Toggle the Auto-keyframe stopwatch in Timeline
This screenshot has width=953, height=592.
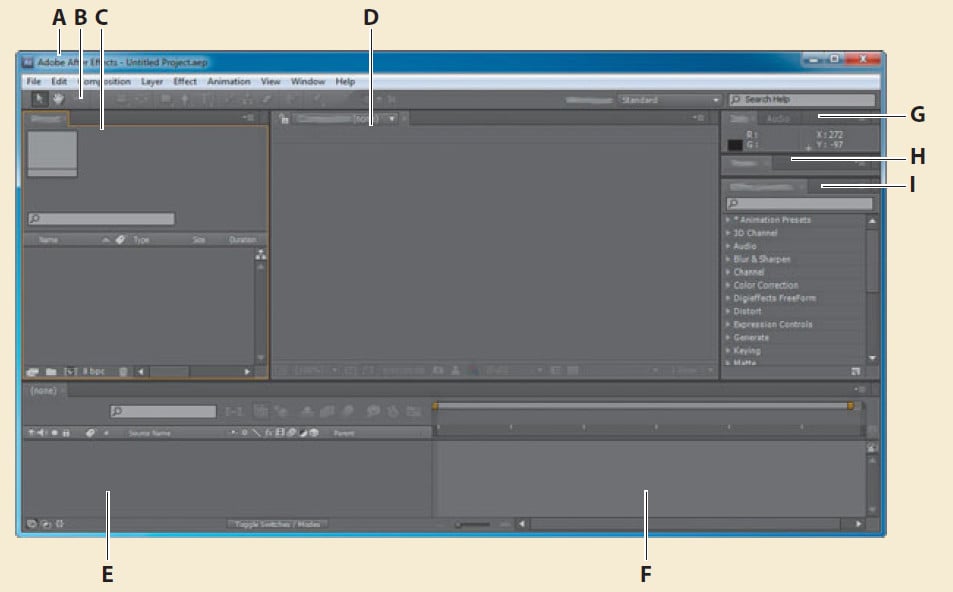coord(393,411)
